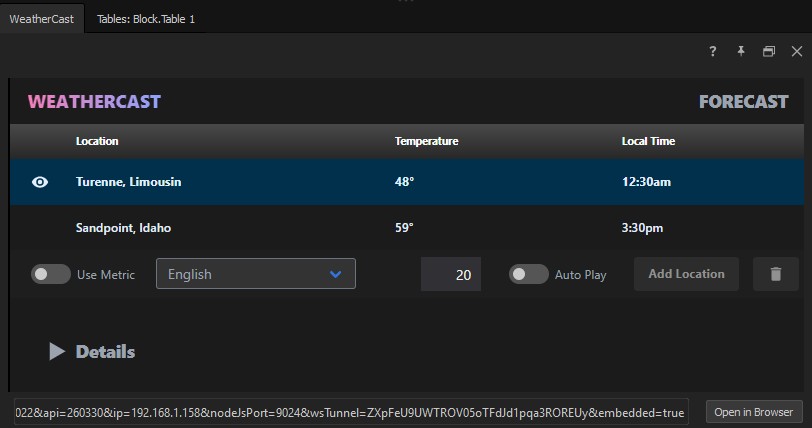Open the FORECAST view link
Viewport: 812px width, 428px height.
[x=744, y=102]
